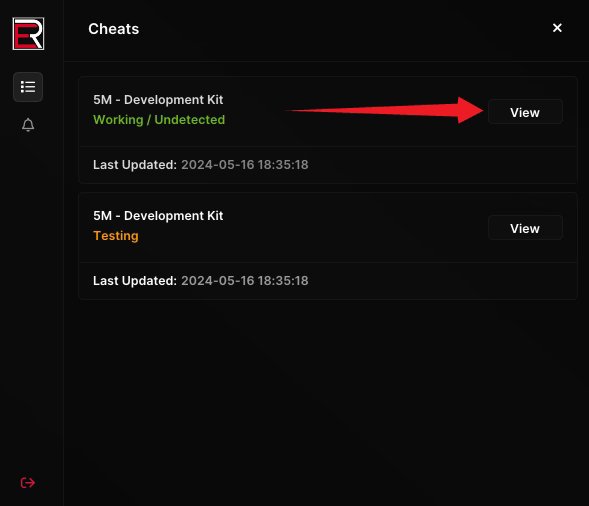Click the Testing kit's last updated timestamp
589x506 pixels.
click(x=245, y=281)
